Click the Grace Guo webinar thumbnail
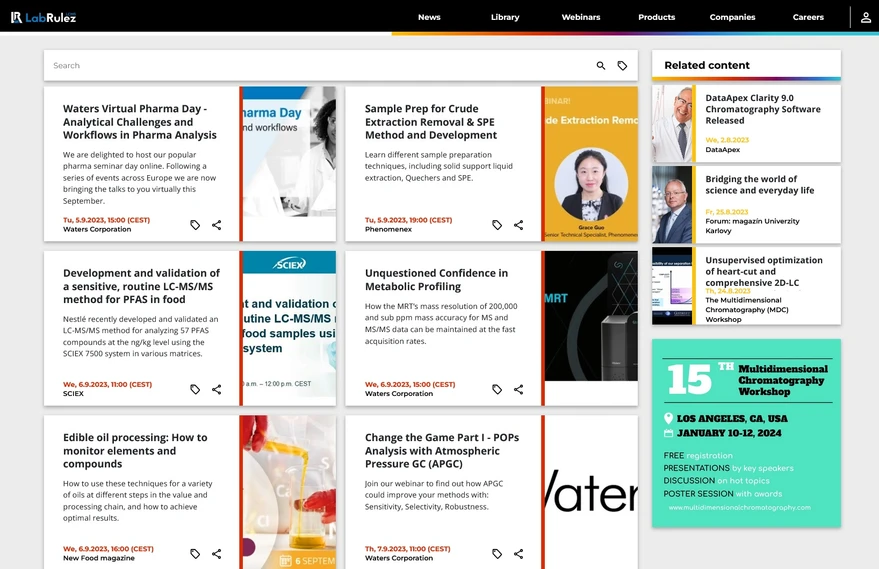 [x=591, y=164]
